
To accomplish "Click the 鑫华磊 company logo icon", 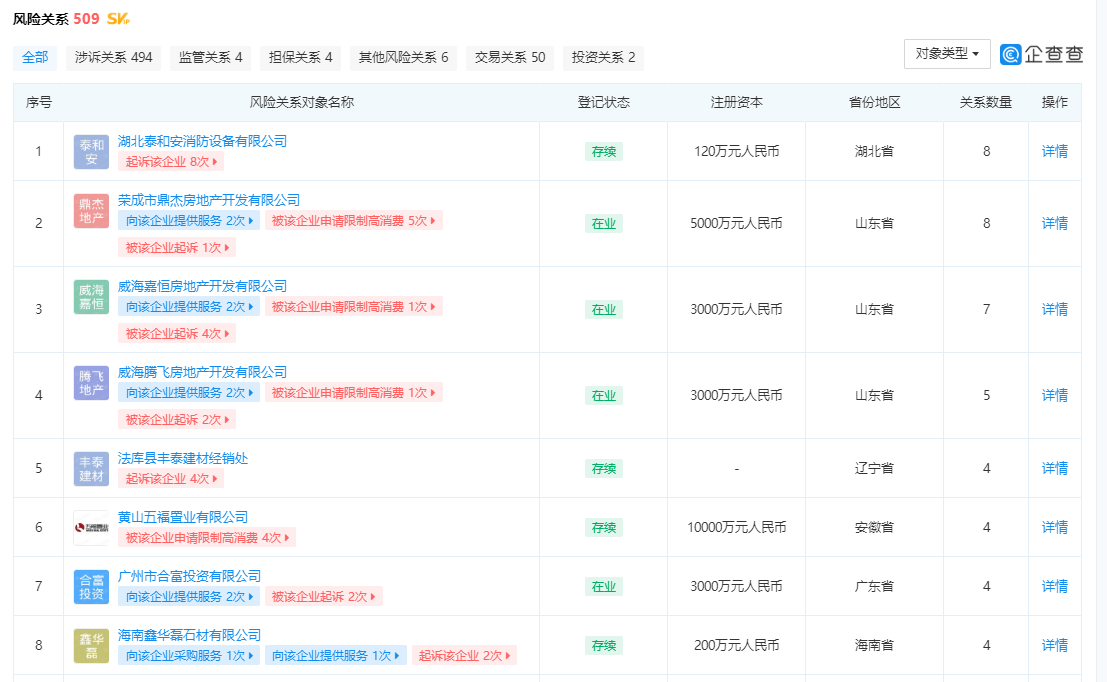I will point(91,645).
